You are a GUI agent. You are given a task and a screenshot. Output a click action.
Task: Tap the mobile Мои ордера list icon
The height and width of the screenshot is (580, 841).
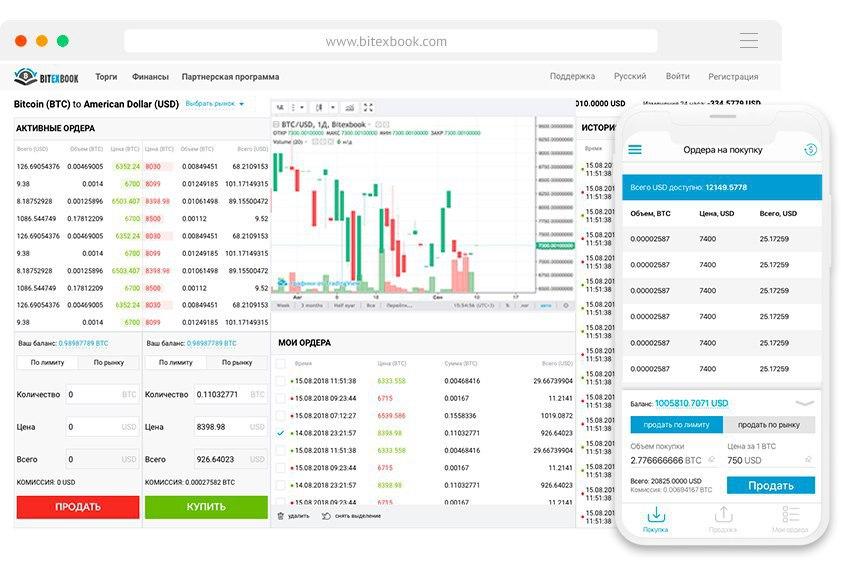[791, 514]
